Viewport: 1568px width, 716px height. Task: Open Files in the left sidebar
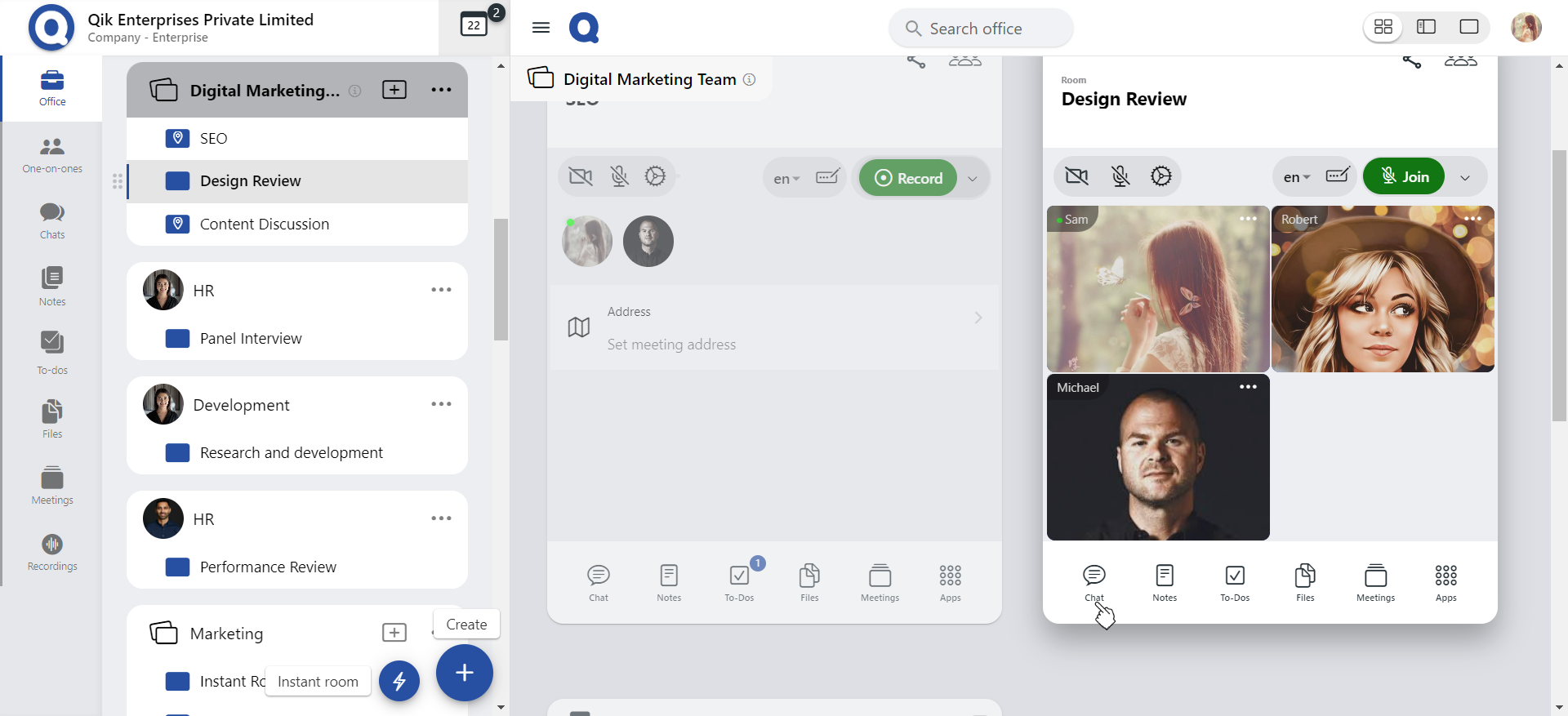[x=52, y=419]
